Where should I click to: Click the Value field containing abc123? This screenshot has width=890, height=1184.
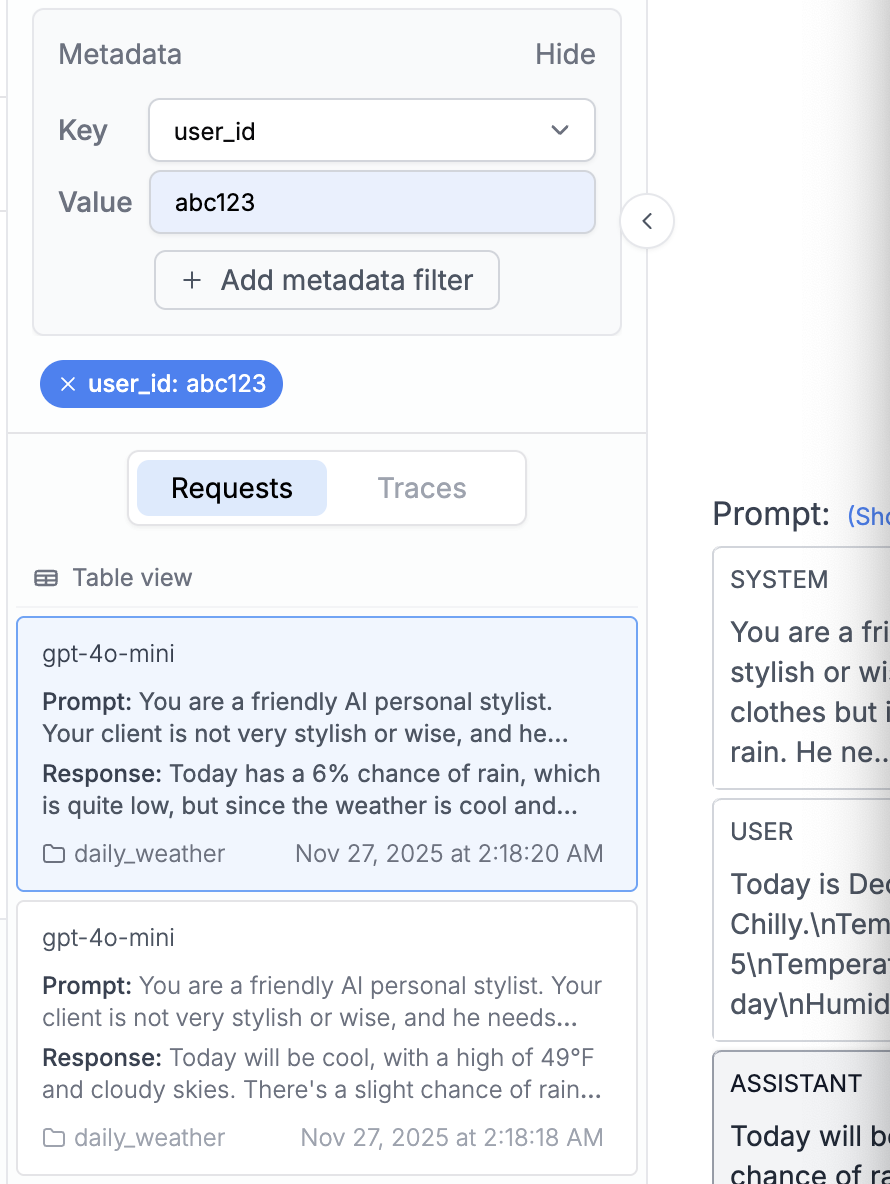[372, 202]
